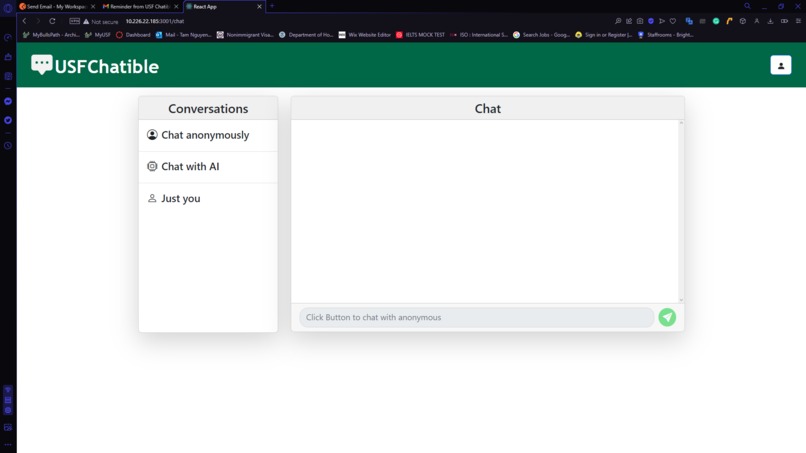Click the chat area vertical scrollbar
Screen dimensions: 806x453
[x=681, y=211]
